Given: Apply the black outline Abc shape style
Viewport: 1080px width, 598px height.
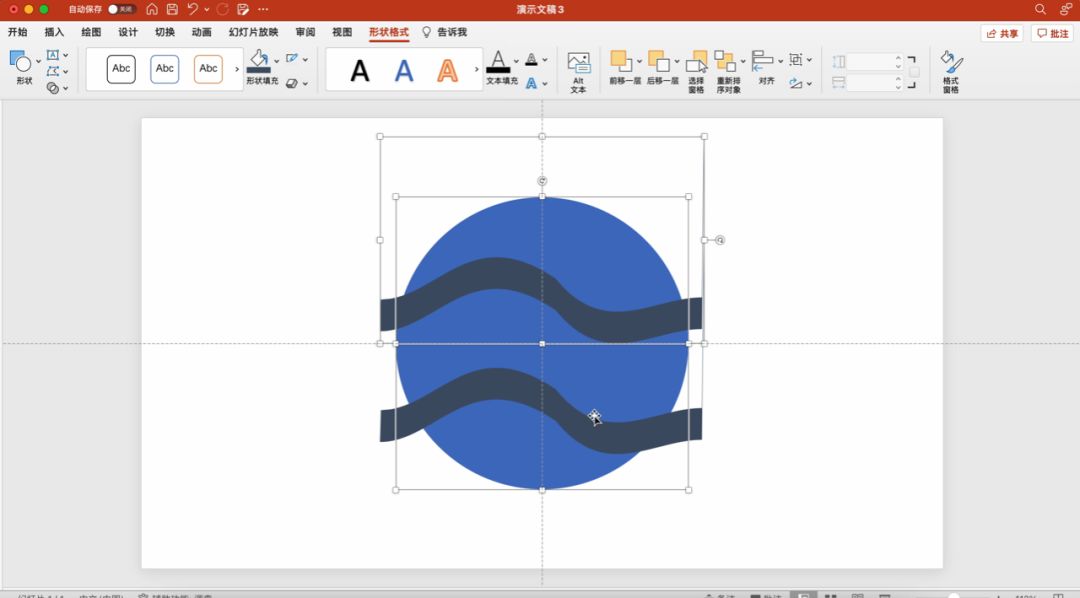Looking at the screenshot, I should pos(121,69).
